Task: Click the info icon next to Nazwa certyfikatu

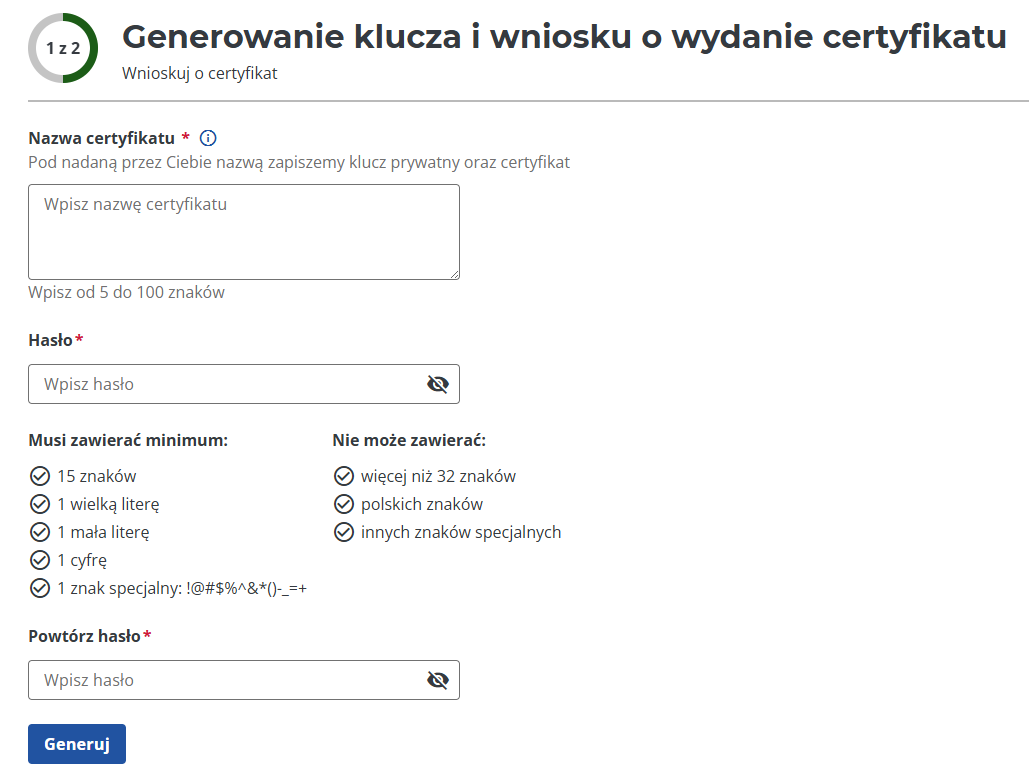Action: (208, 138)
